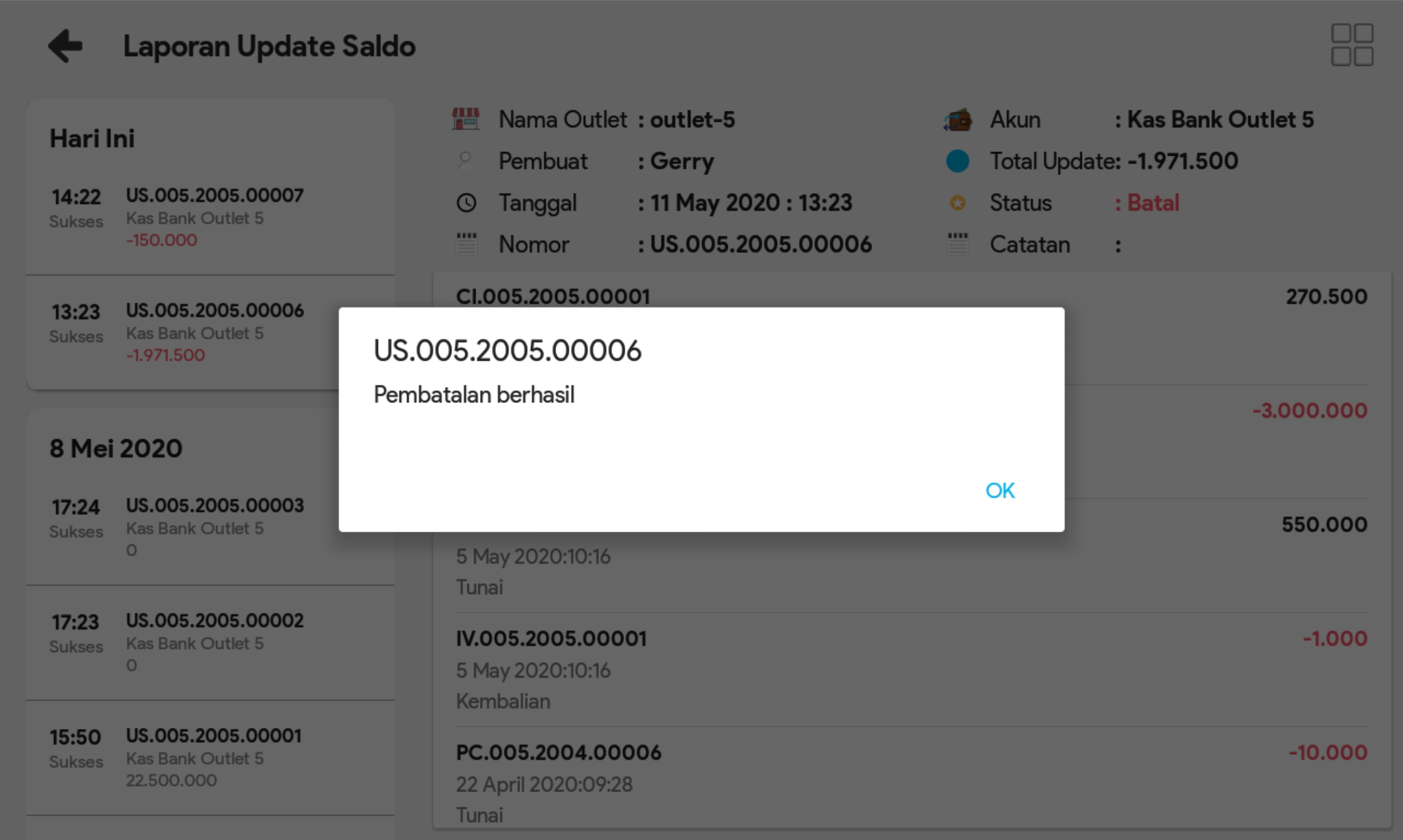Image resolution: width=1403 pixels, height=840 pixels.
Task: Click the wallet icon beside Akun
Action: [957, 119]
